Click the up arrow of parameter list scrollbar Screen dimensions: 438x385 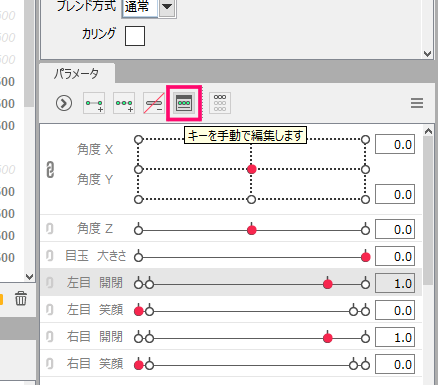[428, 131]
